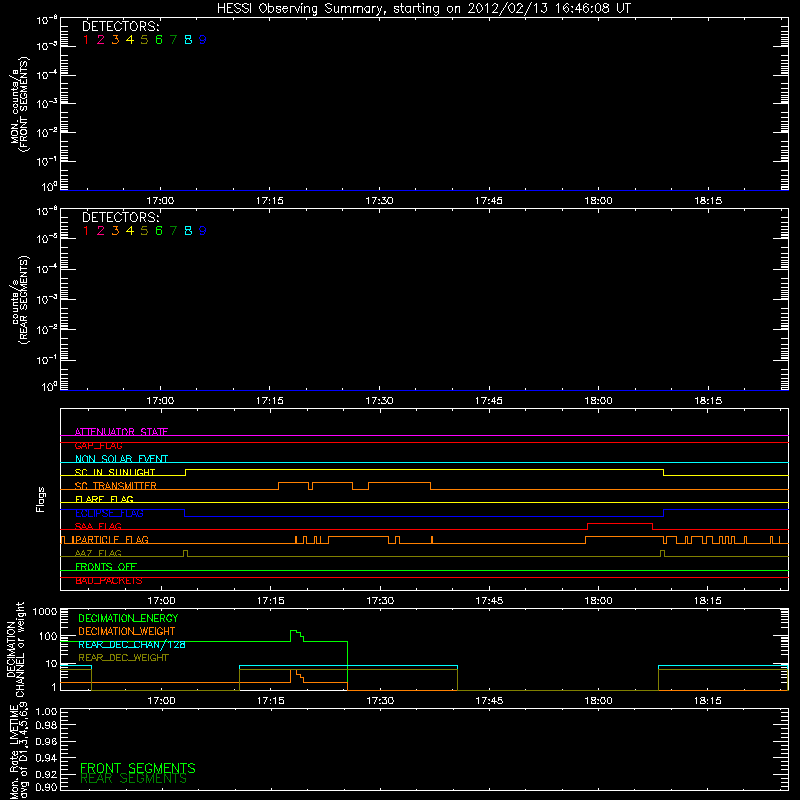Click the 0.98 tick on the livetime axis

click(x=46, y=726)
